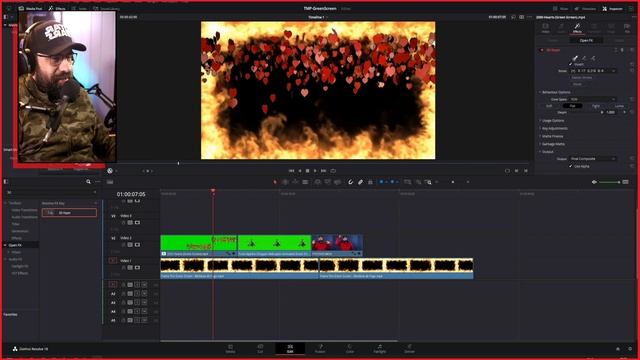The image size is (640, 360).
Task: Jump to first frame in viewer transport
Action: pos(291,171)
